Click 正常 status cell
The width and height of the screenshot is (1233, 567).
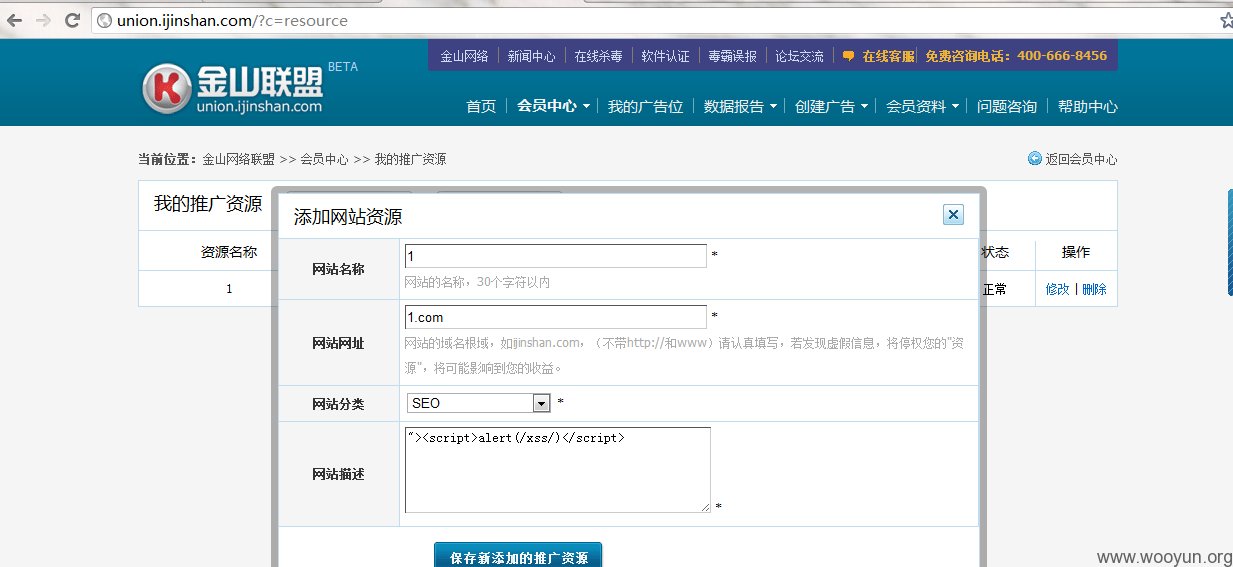[994, 289]
